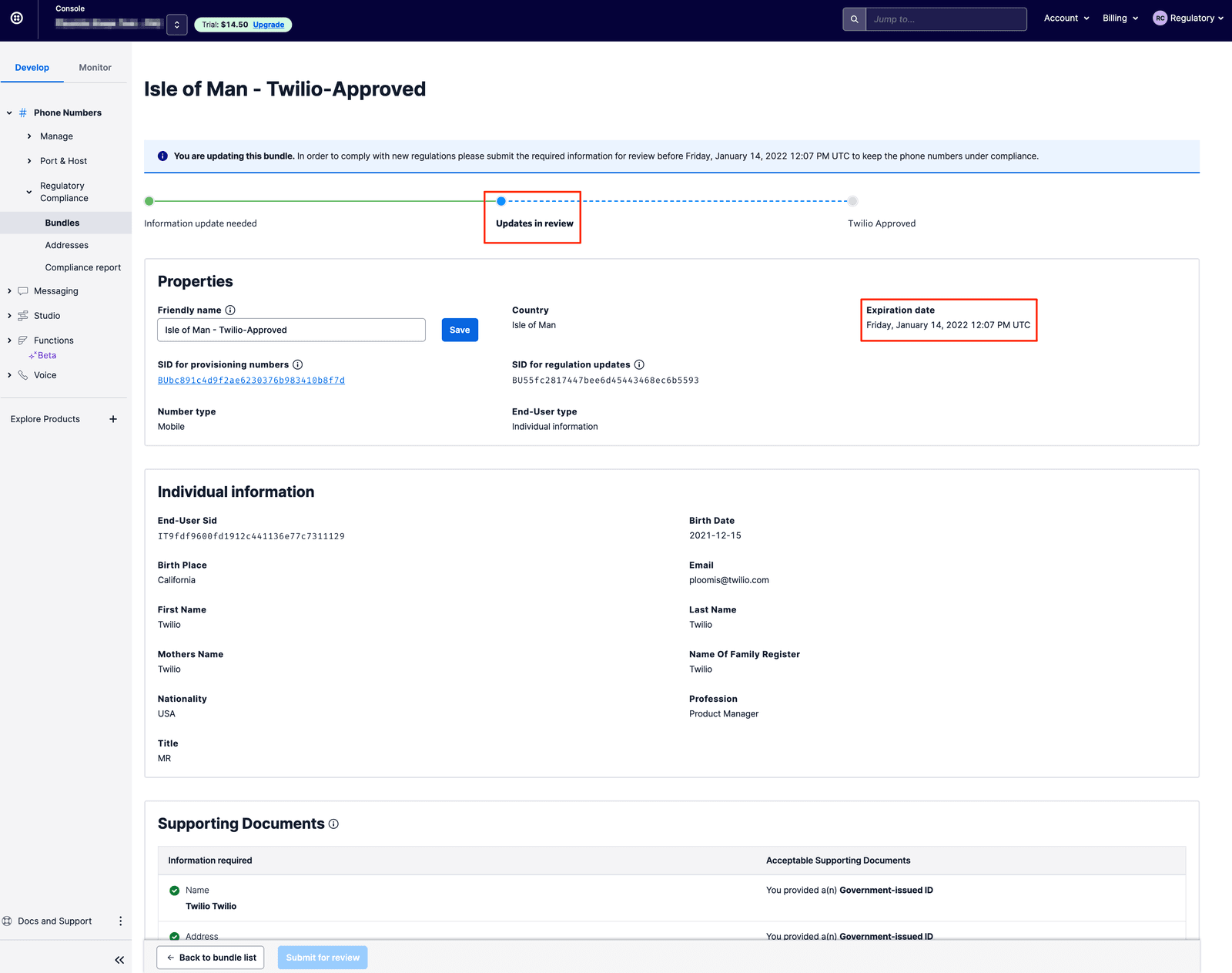Viewport: 1232px width, 973px height.
Task: Collapse sidebar using the double-chevron icon
Action: (x=119, y=960)
